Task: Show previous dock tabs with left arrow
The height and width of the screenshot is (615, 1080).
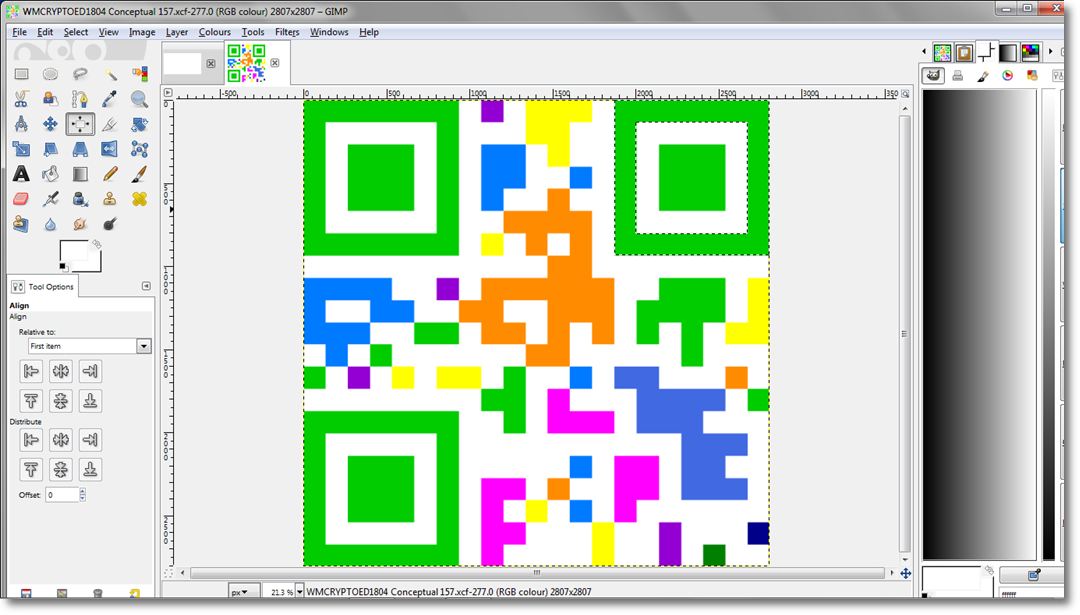Action: click(924, 51)
